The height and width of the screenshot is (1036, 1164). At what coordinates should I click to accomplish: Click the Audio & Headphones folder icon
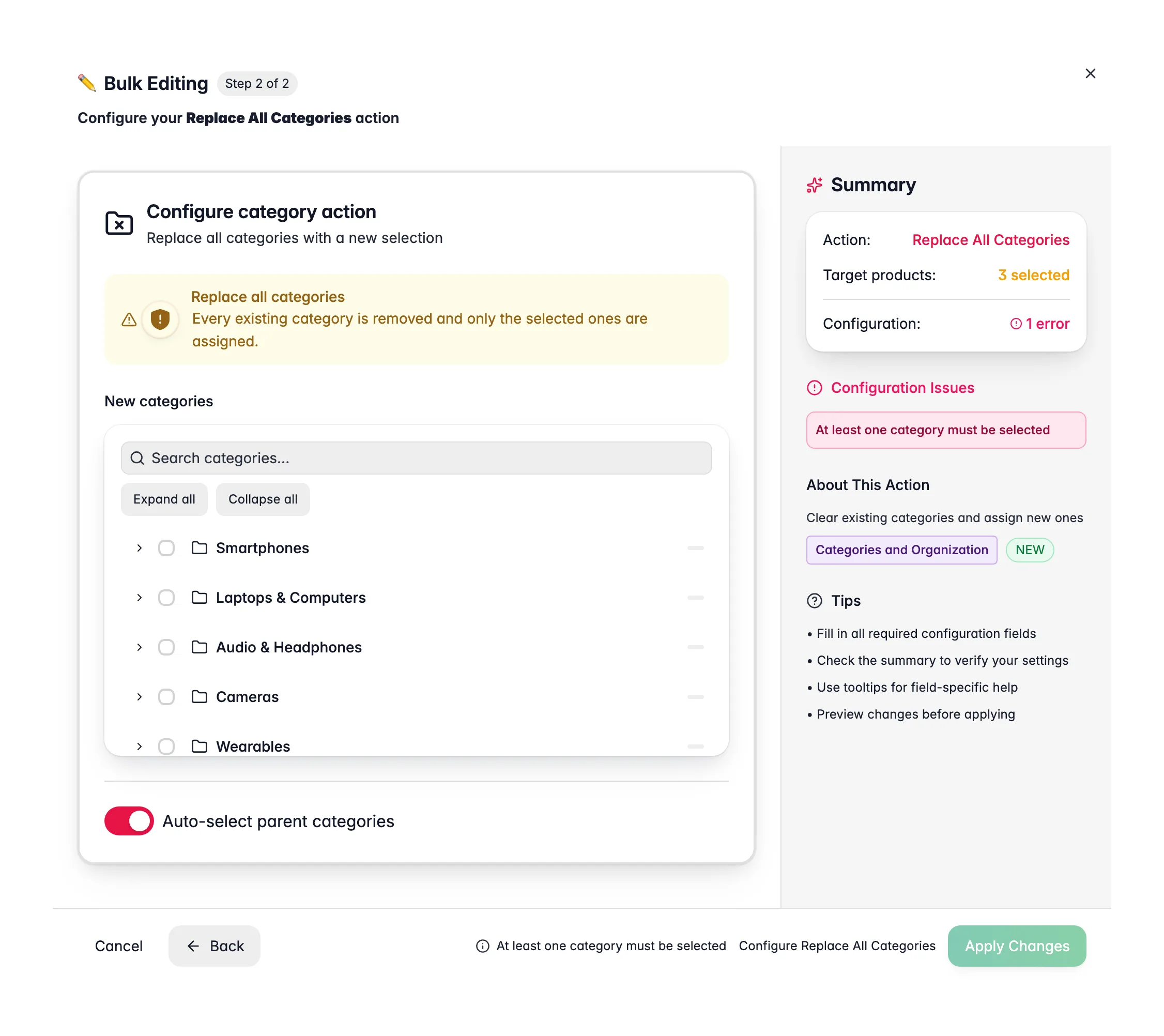click(x=200, y=647)
